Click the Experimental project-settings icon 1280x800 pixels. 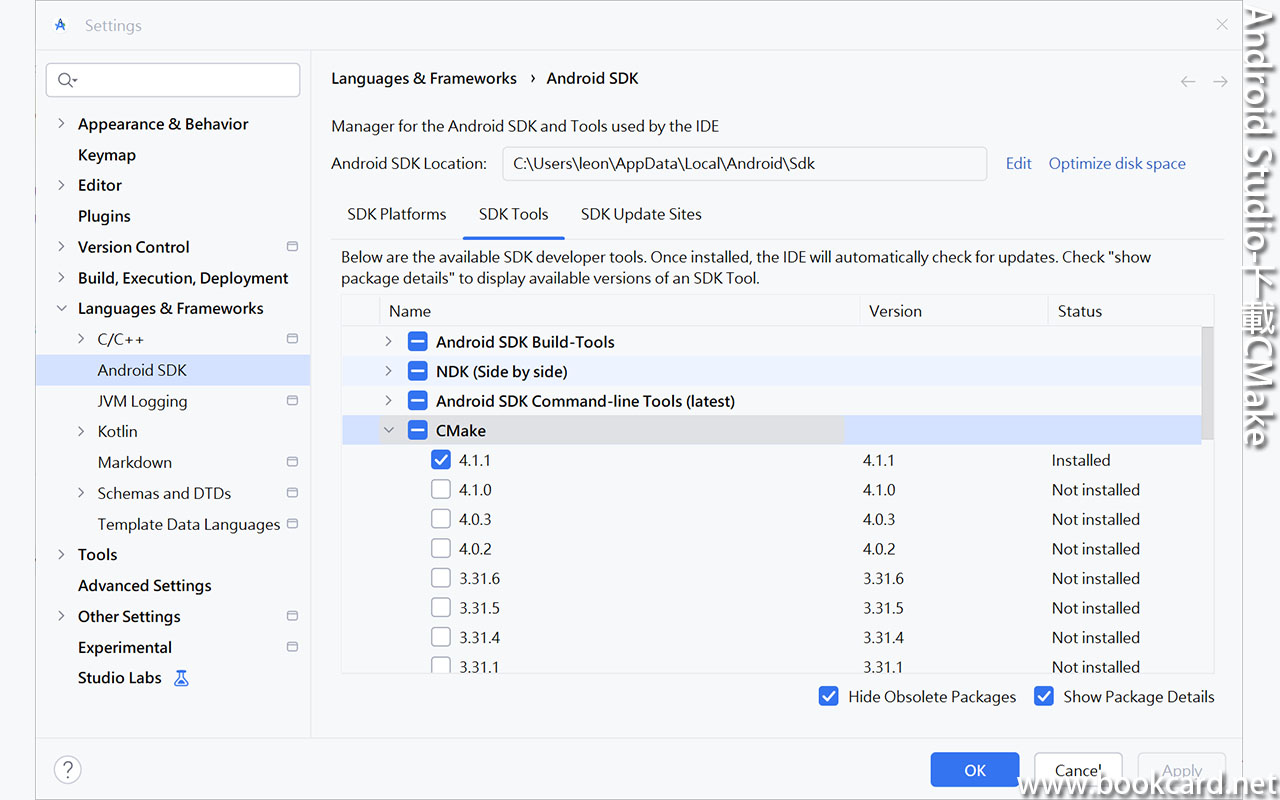292,647
